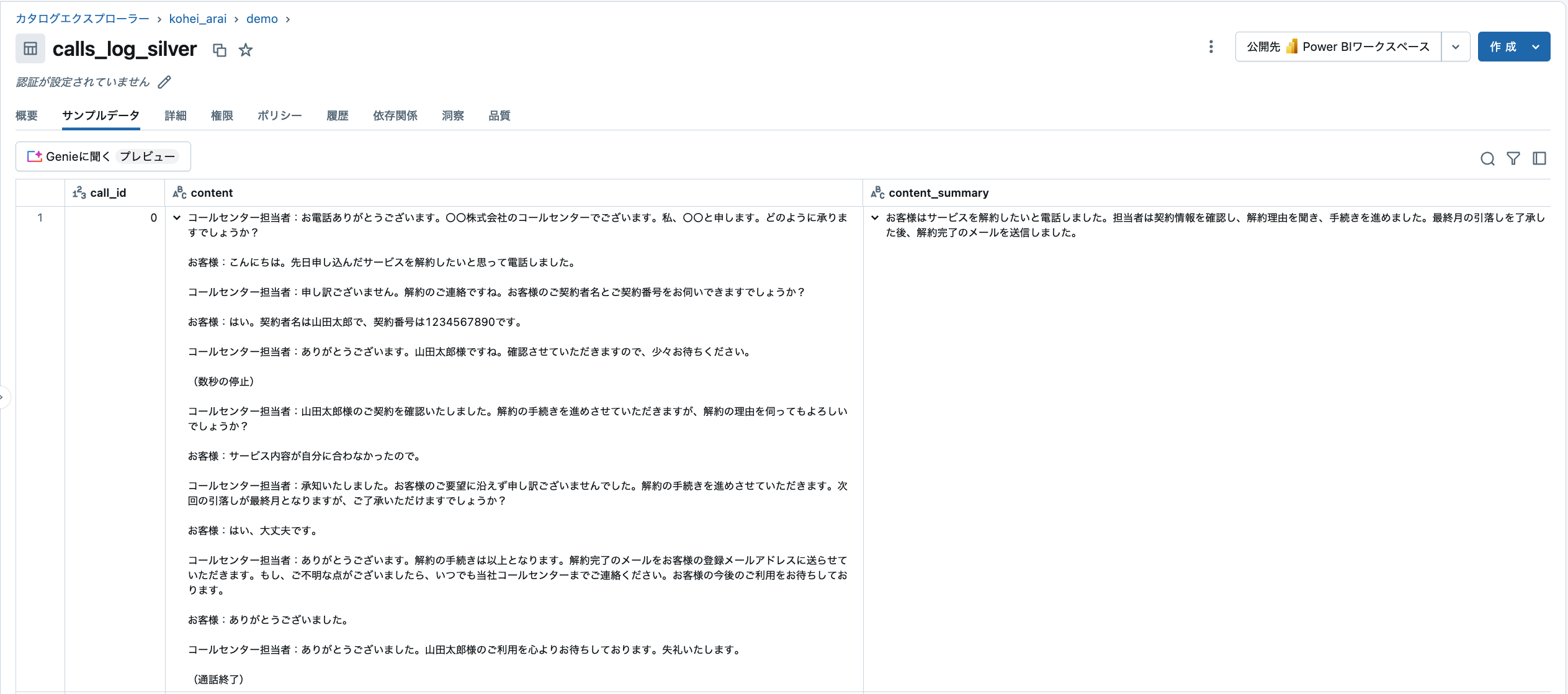Expand the left sidebar handle
1568x694 pixels.
point(2,397)
